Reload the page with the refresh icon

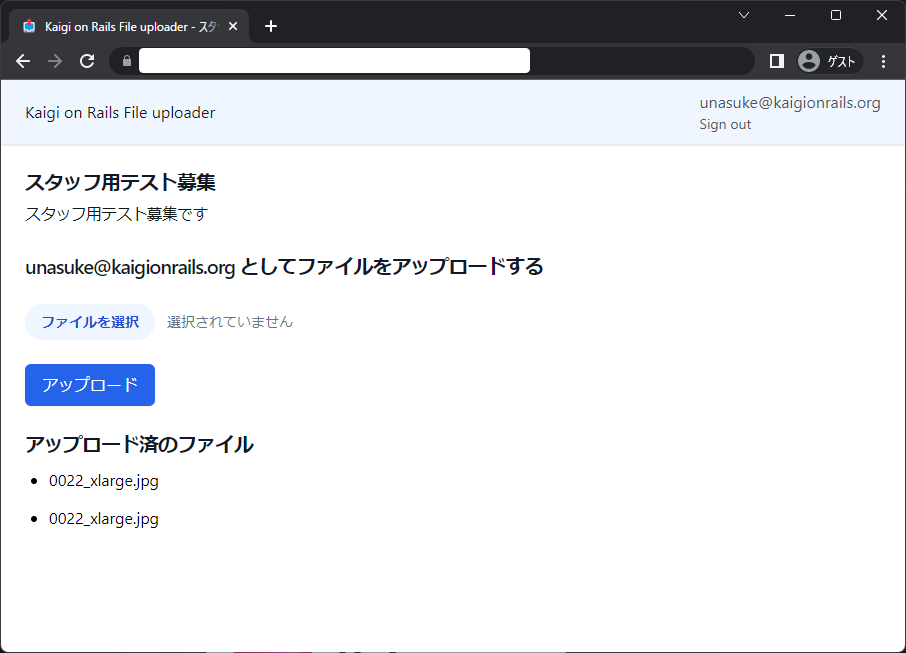pos(87,61)
